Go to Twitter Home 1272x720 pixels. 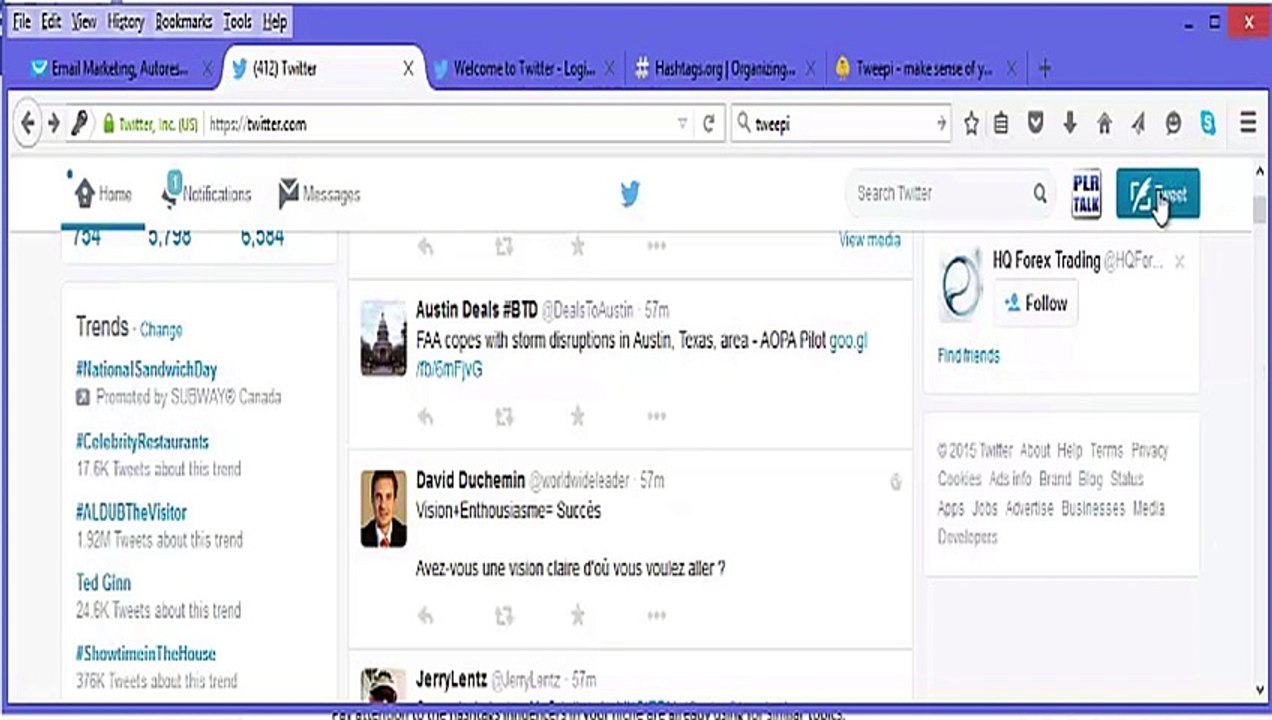click(103, 194)
